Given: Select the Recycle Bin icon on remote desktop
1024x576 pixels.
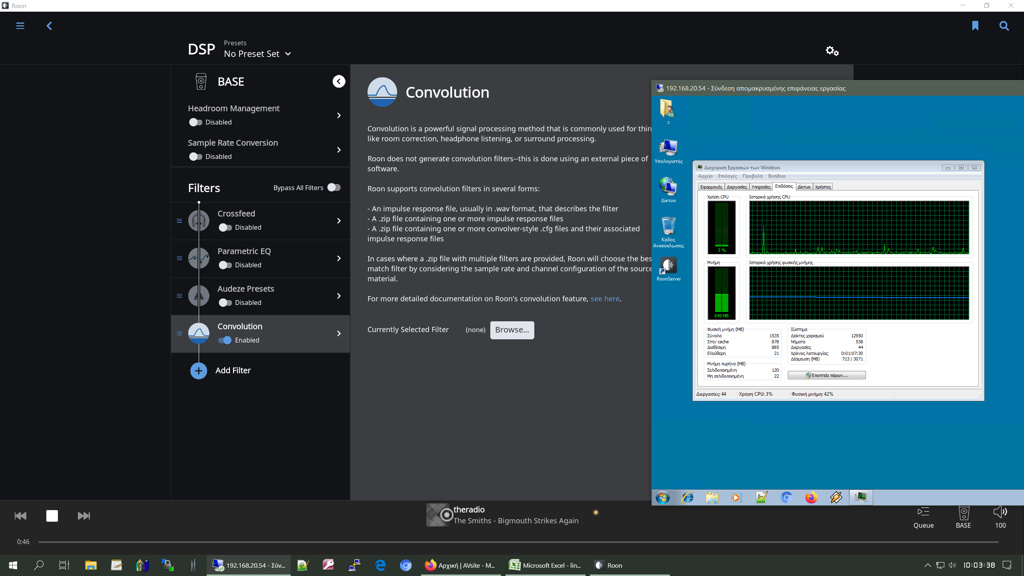Looking at the screenshot, I should pos(668,232).
